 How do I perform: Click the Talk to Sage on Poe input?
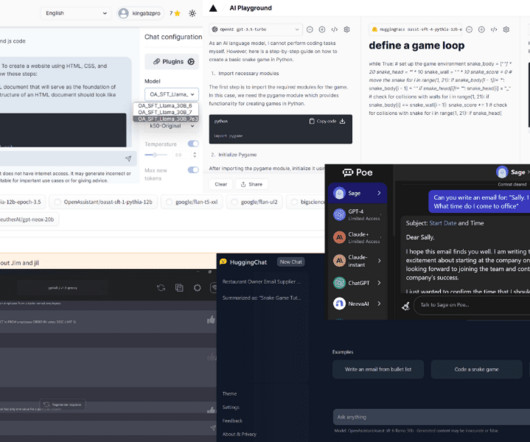[x=473, y=305]
